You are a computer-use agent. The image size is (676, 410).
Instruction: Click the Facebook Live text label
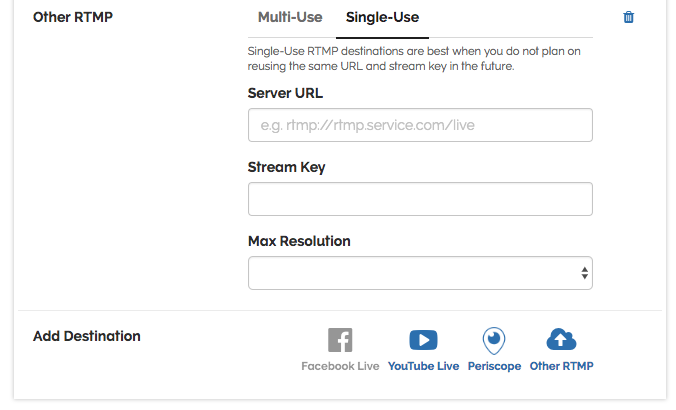340,366
